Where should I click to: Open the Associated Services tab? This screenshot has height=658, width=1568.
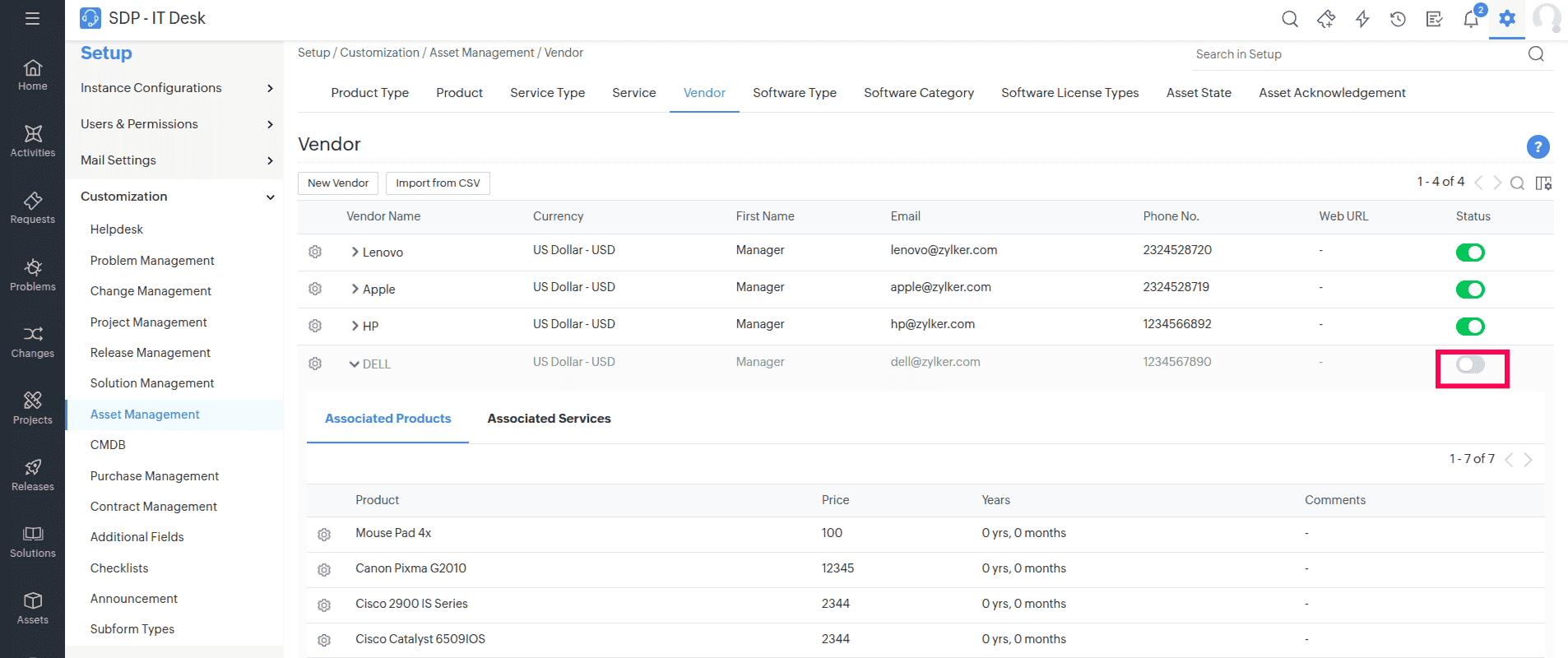tap(549, 419)
